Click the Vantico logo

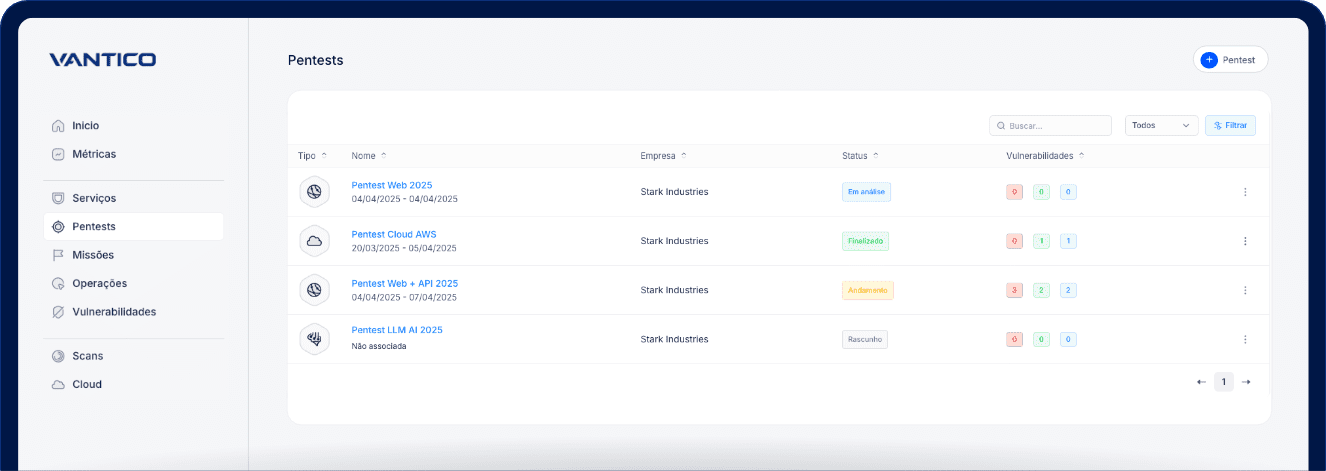click(102, 60)
